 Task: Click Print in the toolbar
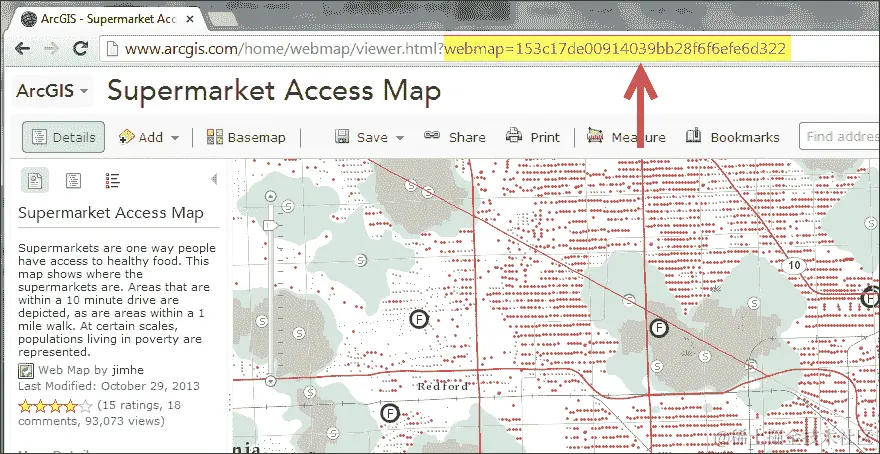533,137
